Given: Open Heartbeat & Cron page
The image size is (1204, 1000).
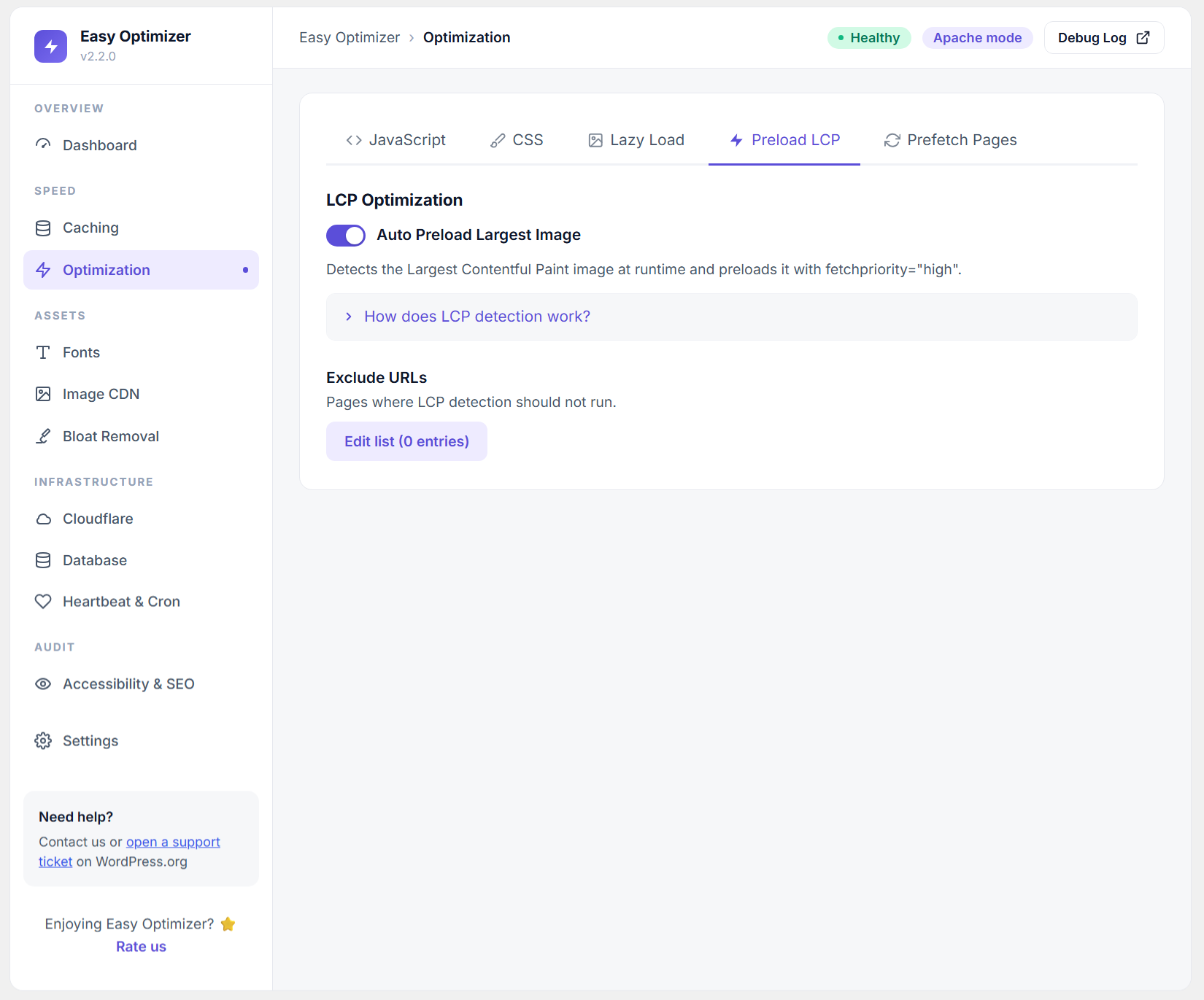Looking at the screenshot, I should tap(141, 602).
